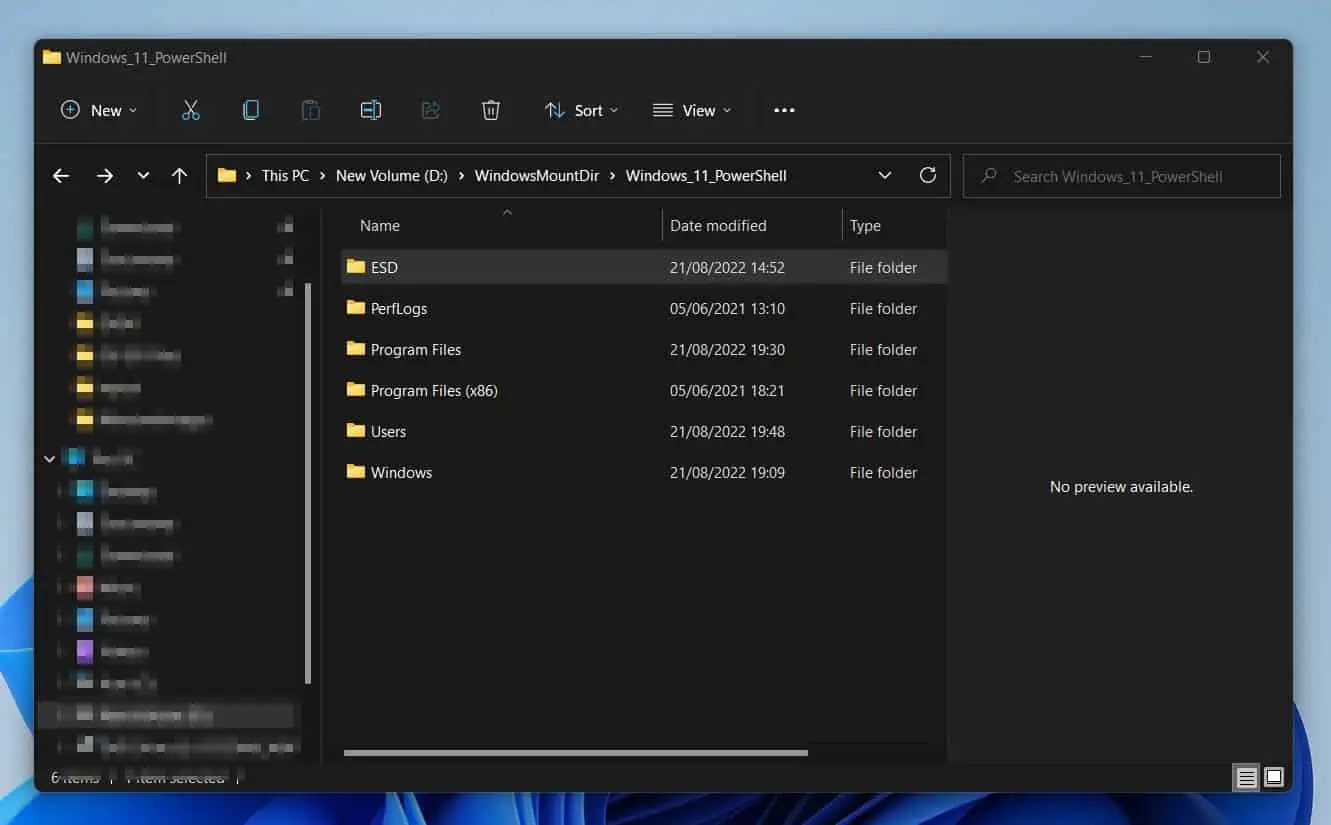Click the date 21/08/2022 19:30
Image resolution: width=1331 pixels, height=825 pixels.
(727, 350)
